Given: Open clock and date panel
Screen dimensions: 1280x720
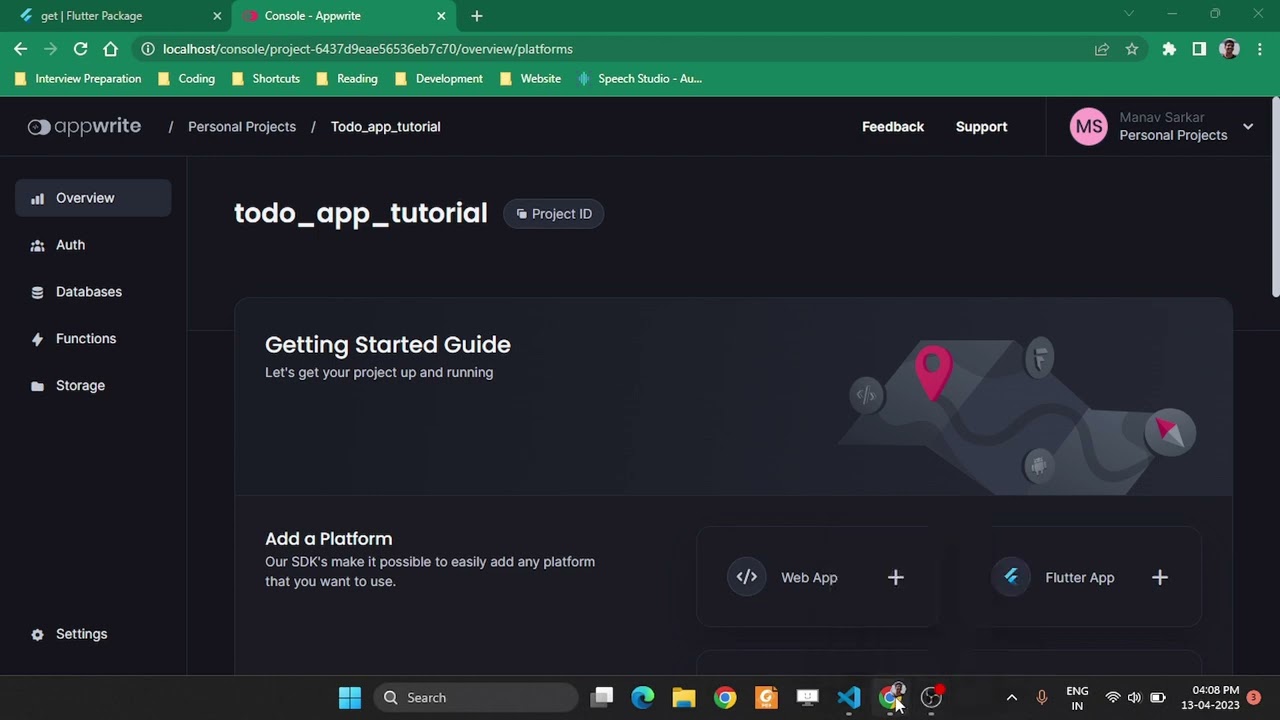Looking at the screenshot, I should [1211, 698].
